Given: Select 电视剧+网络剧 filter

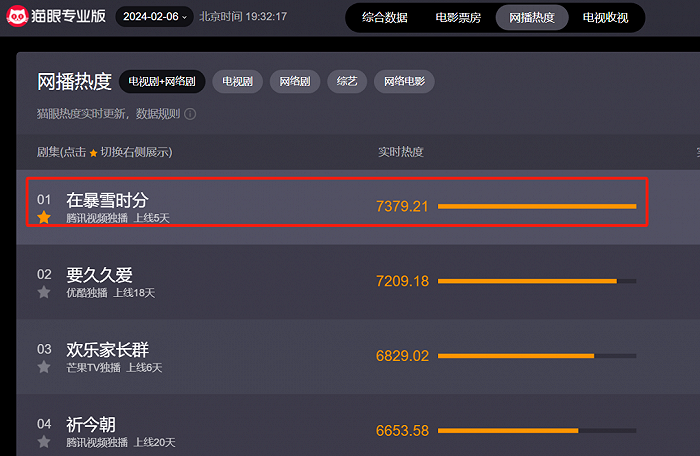Looking at the screenshot, I should [x=162, y=81].
